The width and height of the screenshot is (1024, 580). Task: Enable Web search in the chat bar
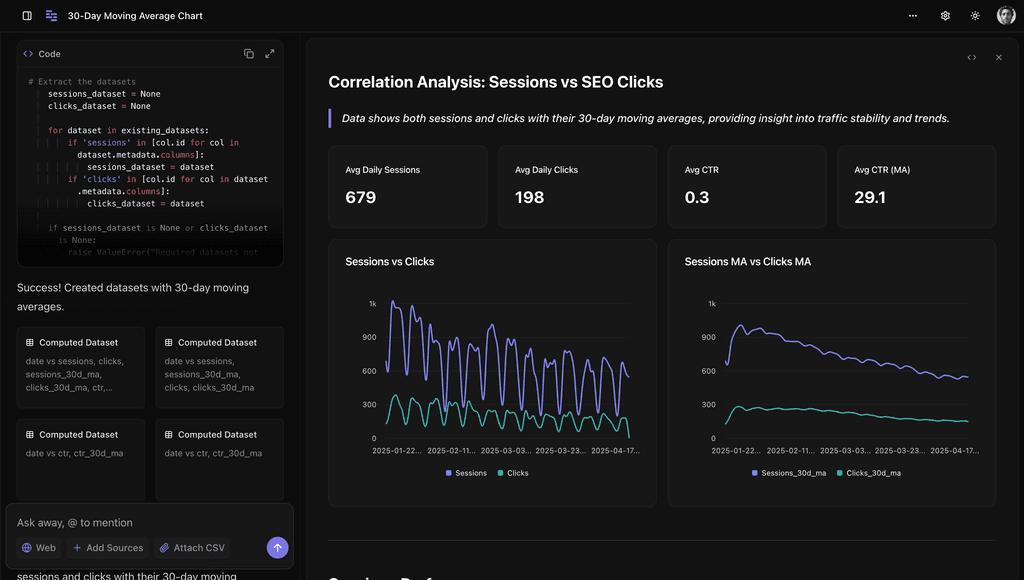coord(38,548)
